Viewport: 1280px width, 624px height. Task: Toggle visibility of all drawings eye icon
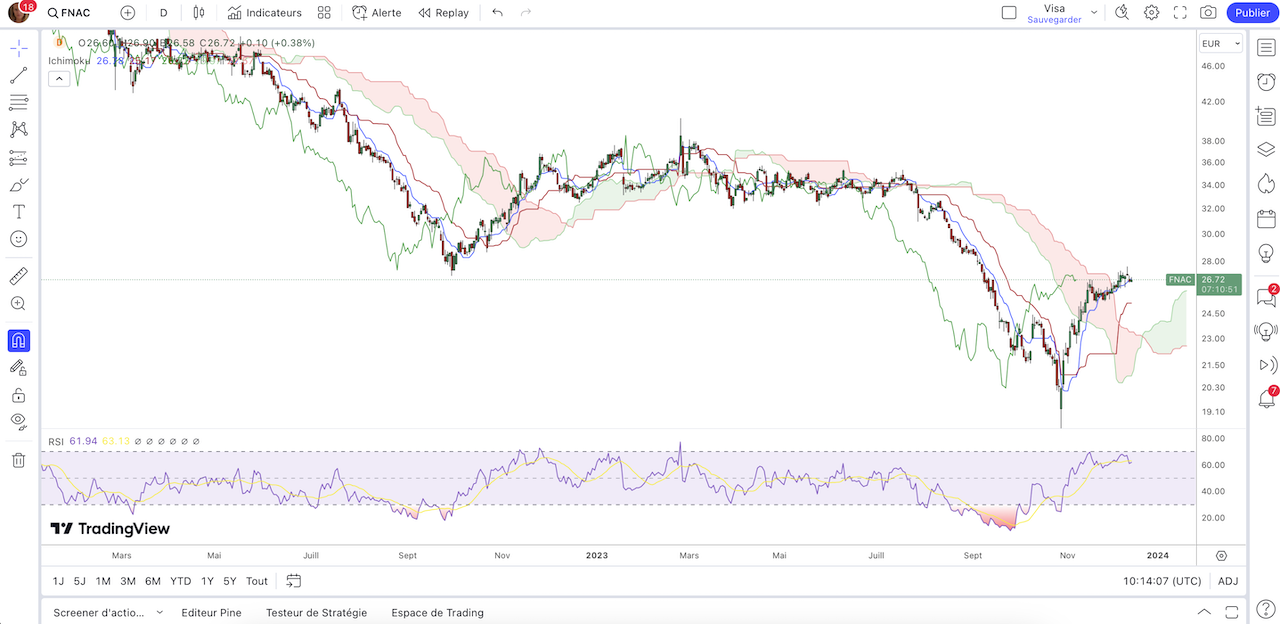click(18, 421)
